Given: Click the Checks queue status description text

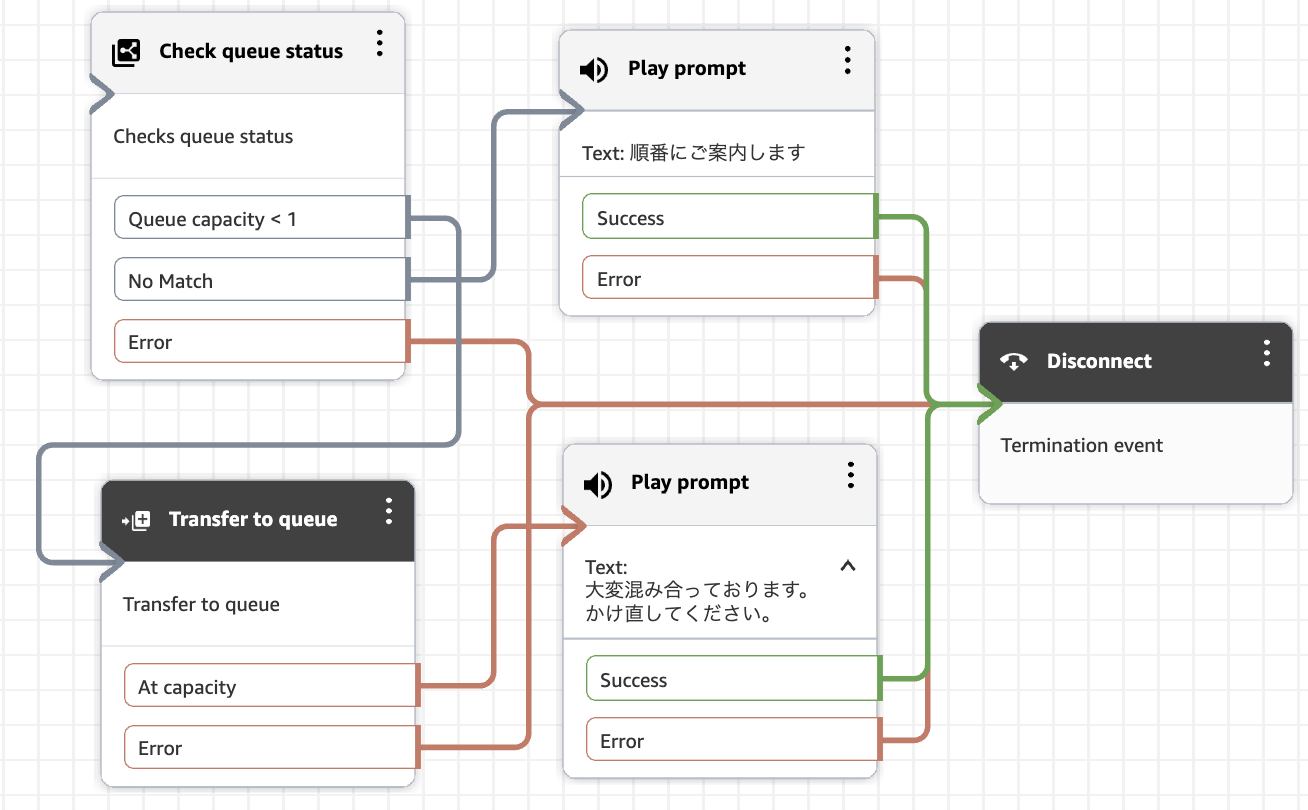Looking at the screenshot, I should [203, 136].
